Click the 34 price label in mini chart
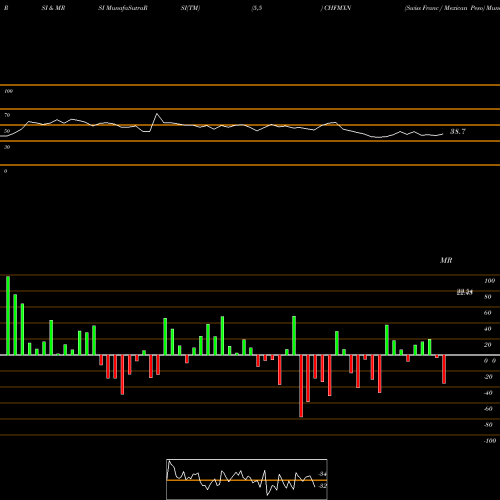The image size is (500, 500). [323, 474]
